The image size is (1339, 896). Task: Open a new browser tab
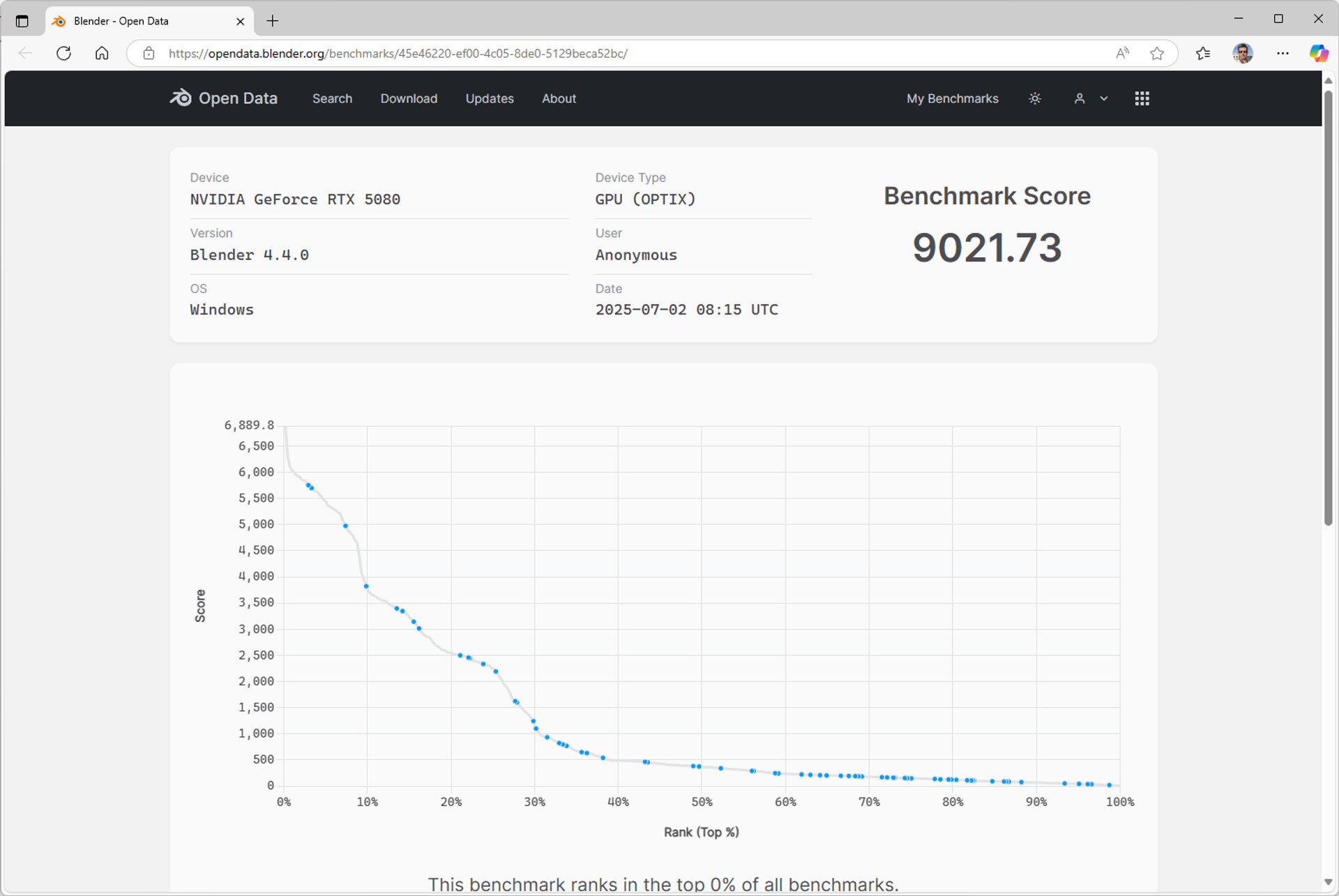pos(273,21)
